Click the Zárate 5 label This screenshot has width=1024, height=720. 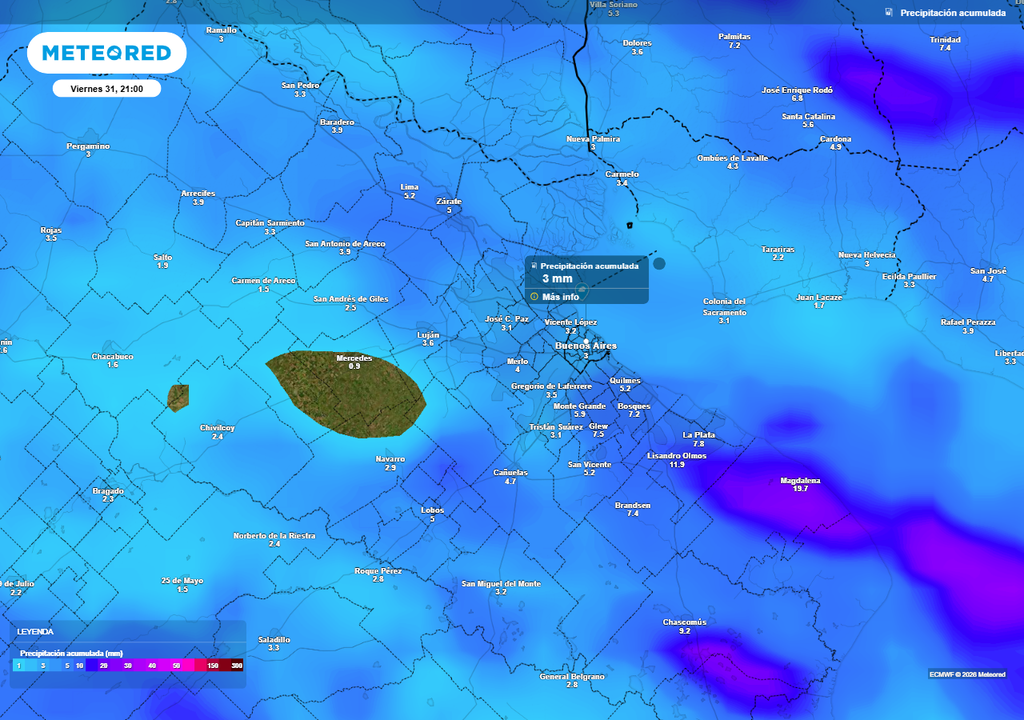(x=449, y=205)
